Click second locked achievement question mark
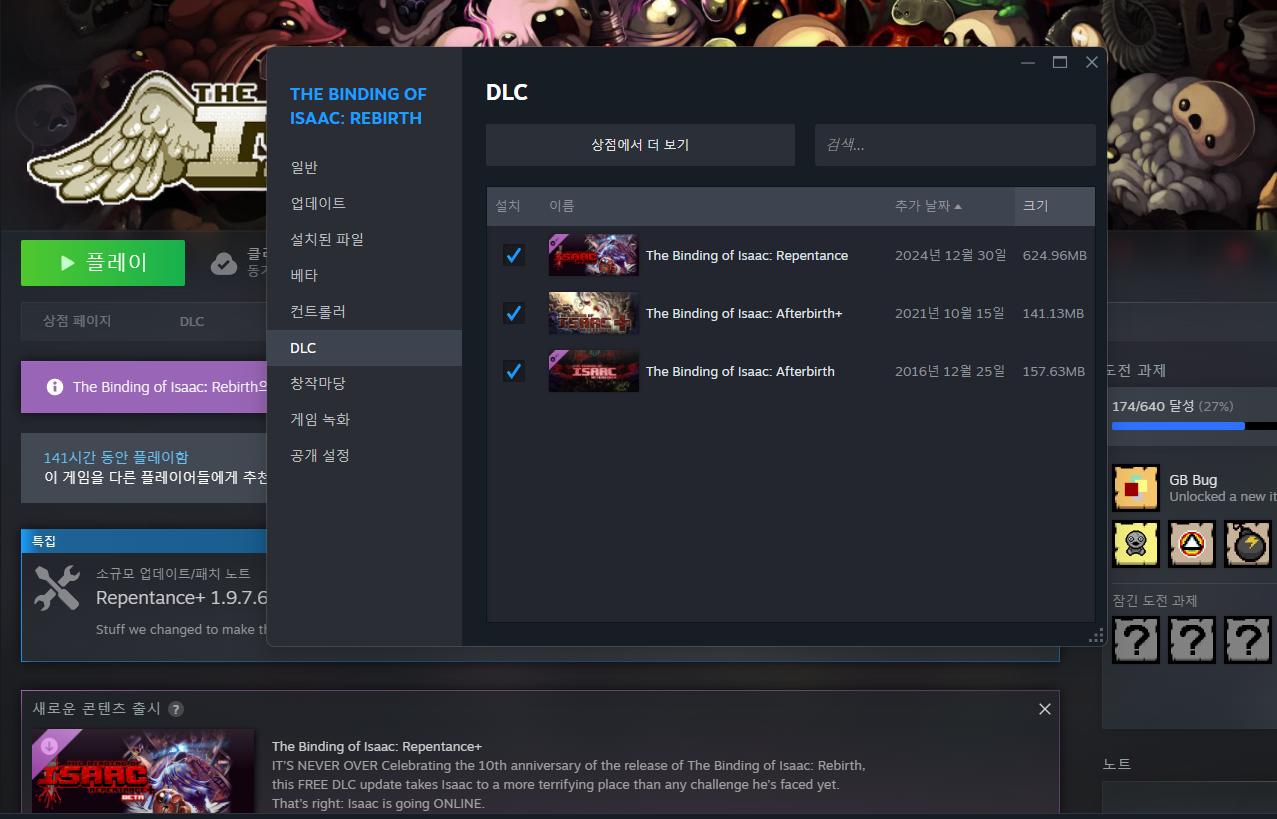 (x=1192, y=640)
